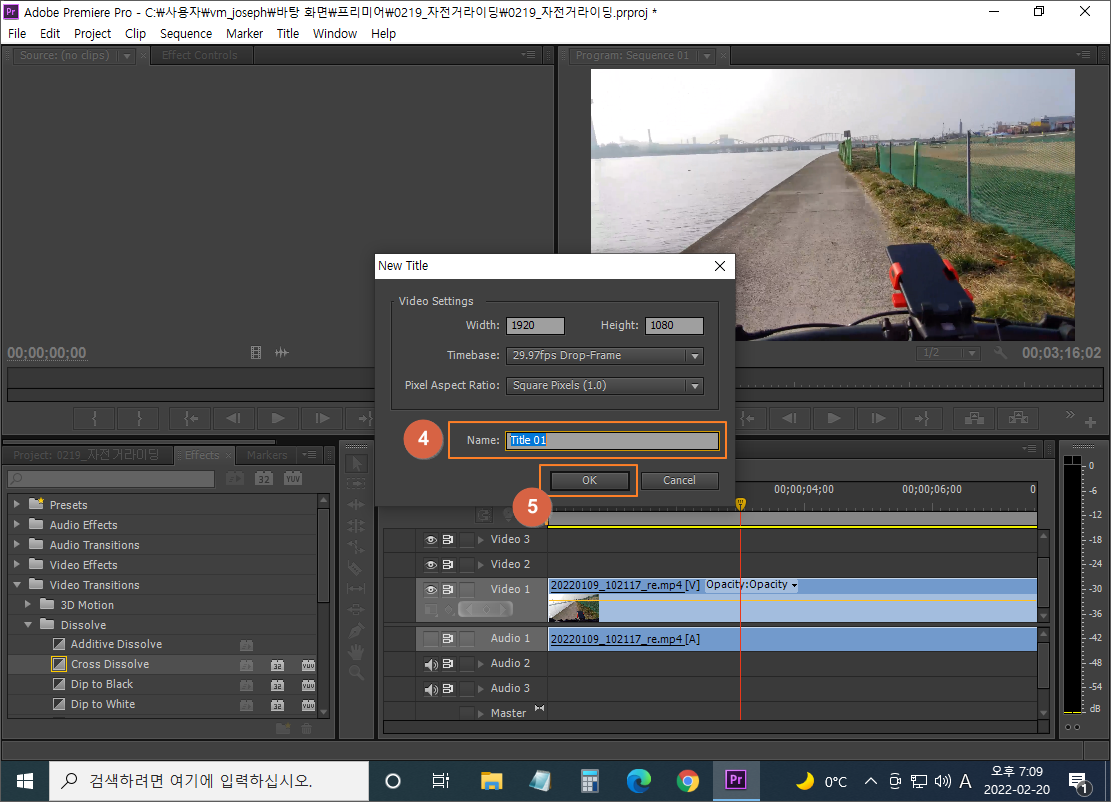
Task: Mute Audio 3 track speaker toggle
Action: (430, 689)
